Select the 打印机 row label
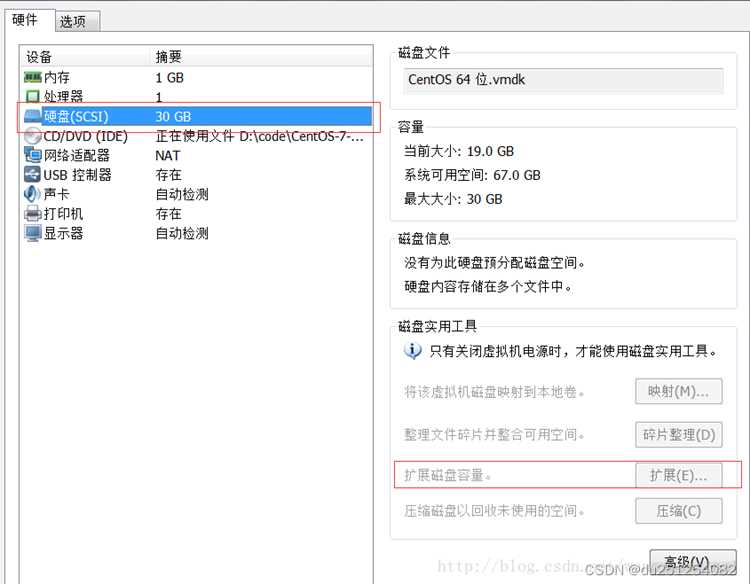This screenshot has height=584, width=750. [x=63, y=214]
